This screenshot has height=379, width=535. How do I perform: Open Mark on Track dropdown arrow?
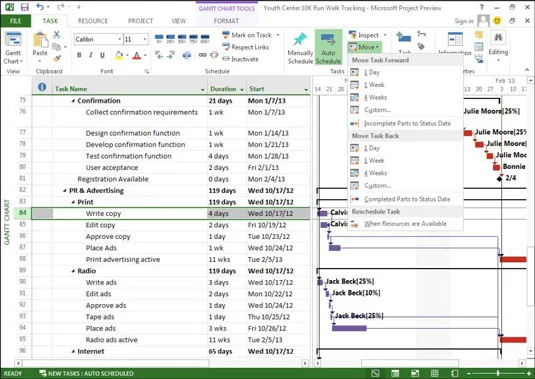(x=278, y=35)
